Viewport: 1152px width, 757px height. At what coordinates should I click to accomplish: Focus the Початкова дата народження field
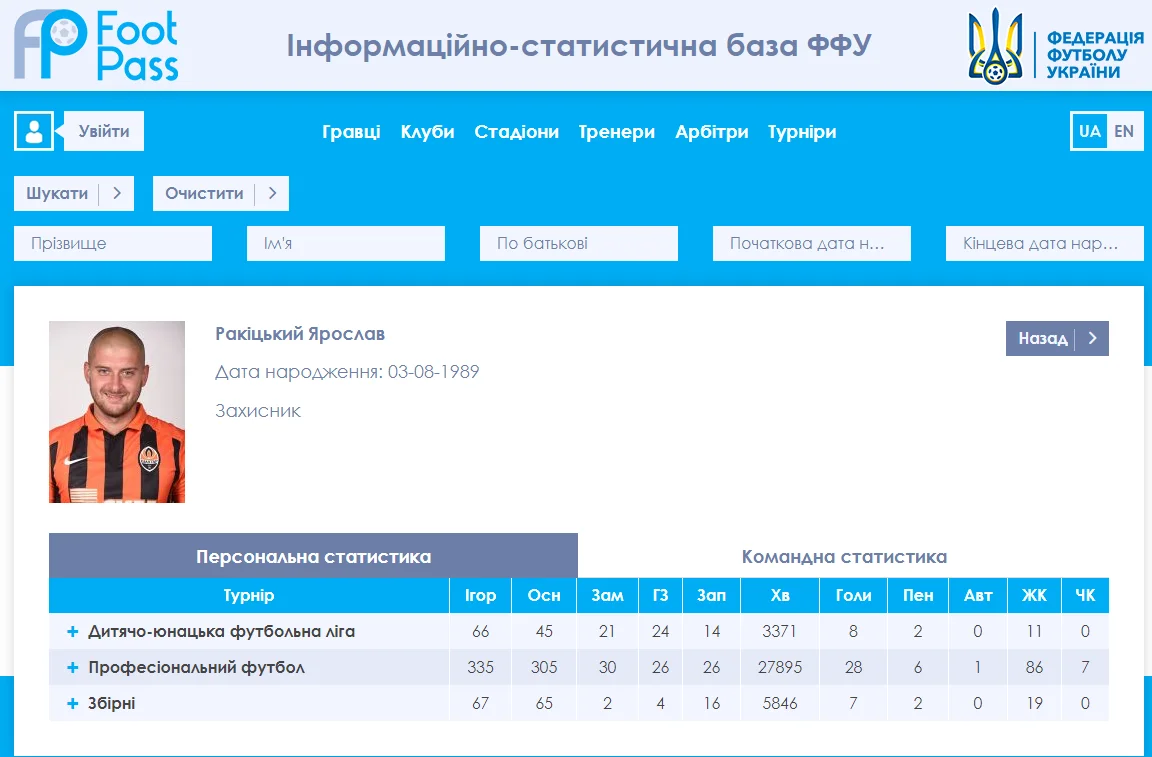[811, 243]
